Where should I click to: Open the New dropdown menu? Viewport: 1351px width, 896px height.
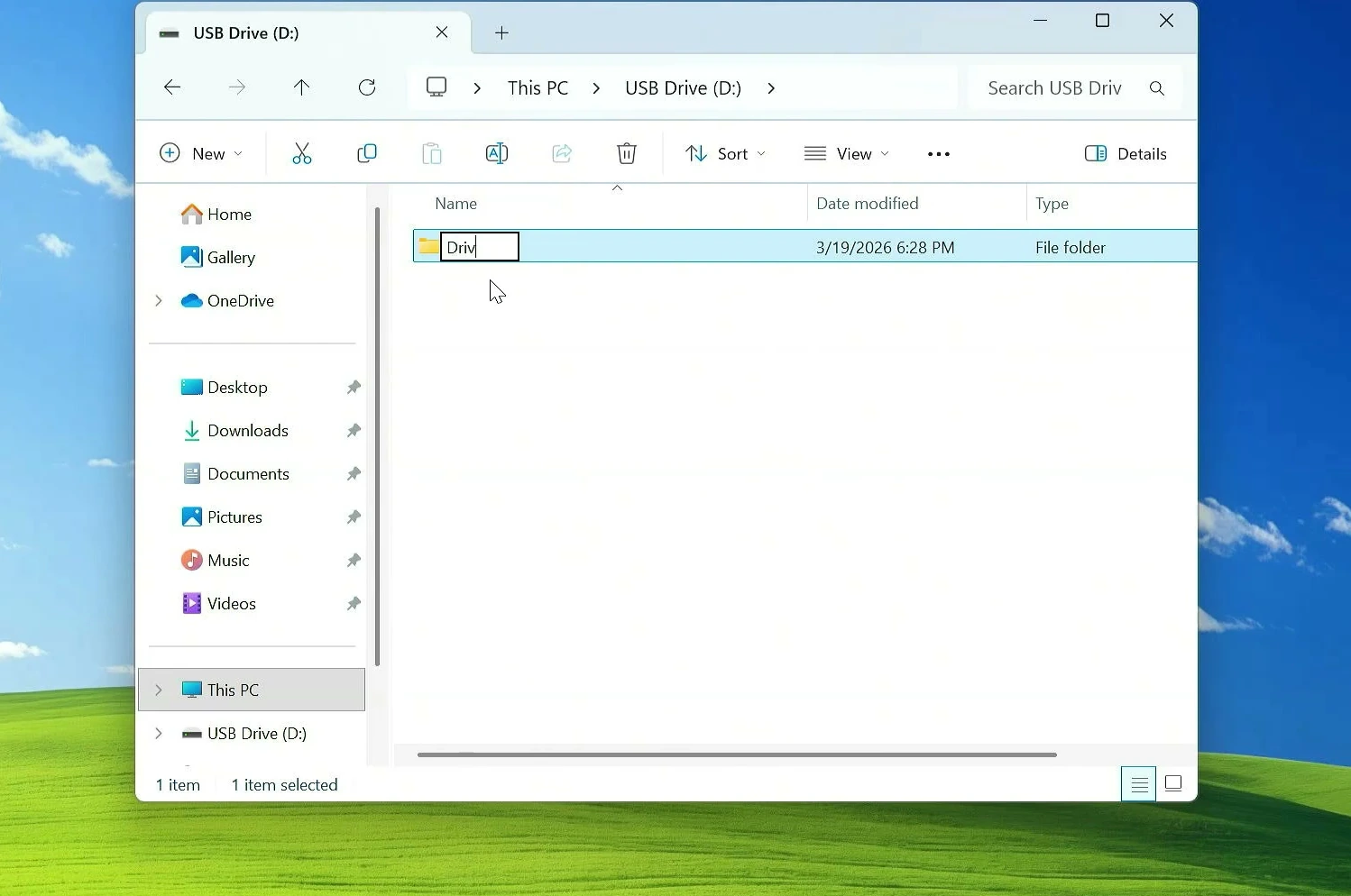201,154
